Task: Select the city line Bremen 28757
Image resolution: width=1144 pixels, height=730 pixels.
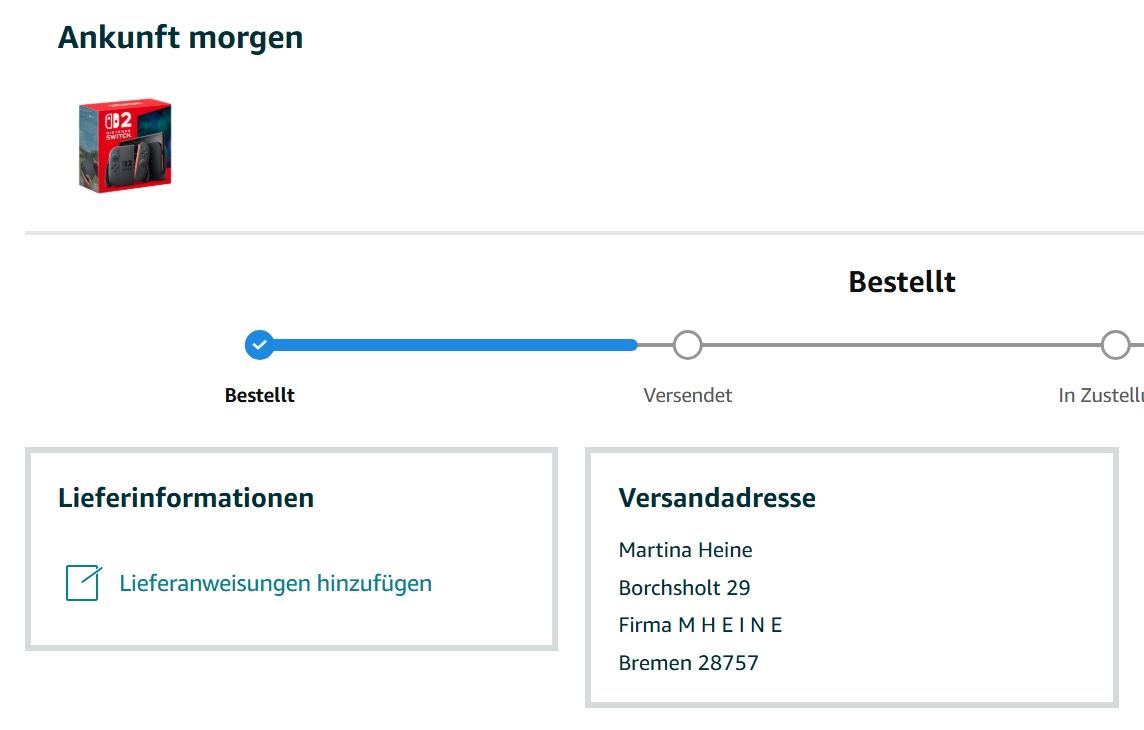Action: tap(689, 663)
